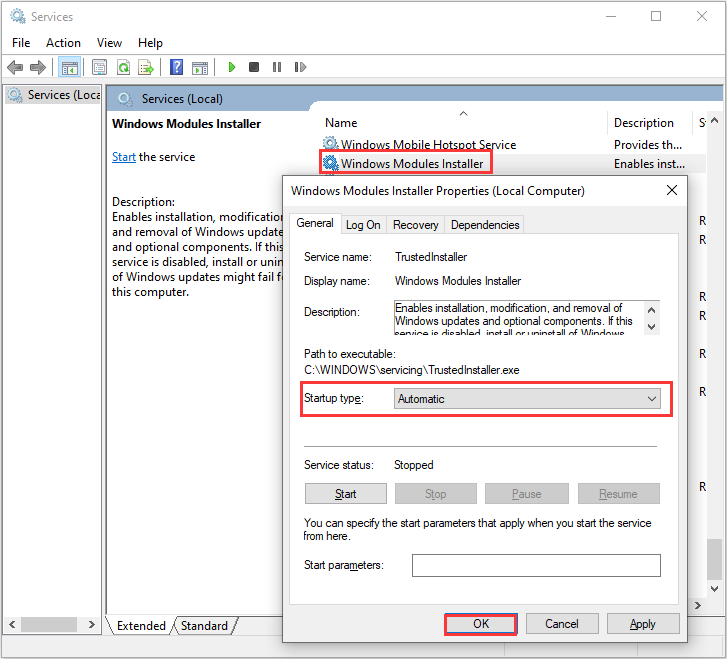Open the Startup type dropdown
Viewport: 727px width, 659px height.
[528, 399]
